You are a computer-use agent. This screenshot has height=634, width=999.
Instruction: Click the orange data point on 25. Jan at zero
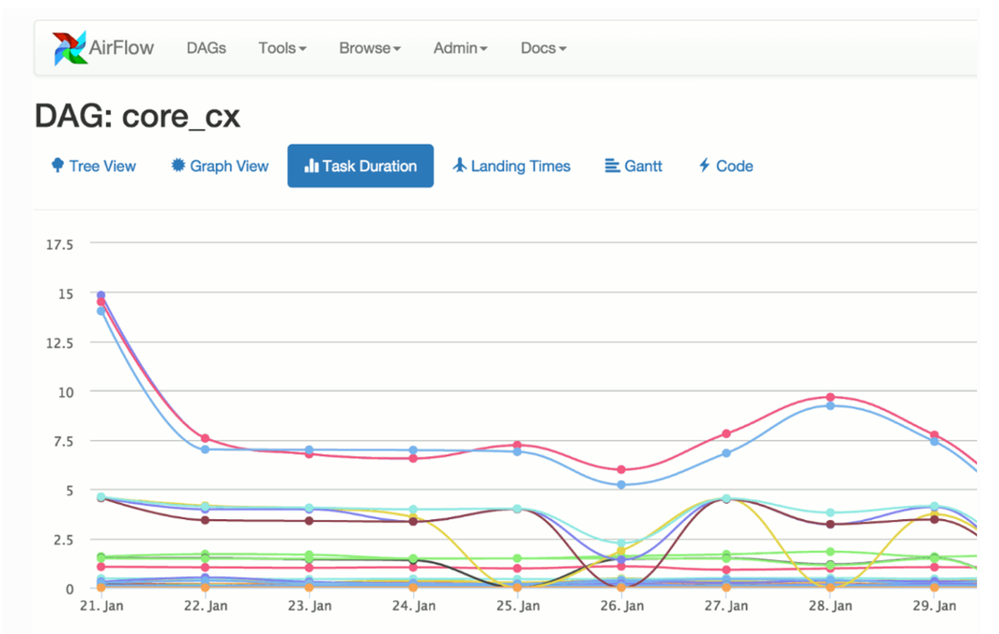[x=517, y=587]
